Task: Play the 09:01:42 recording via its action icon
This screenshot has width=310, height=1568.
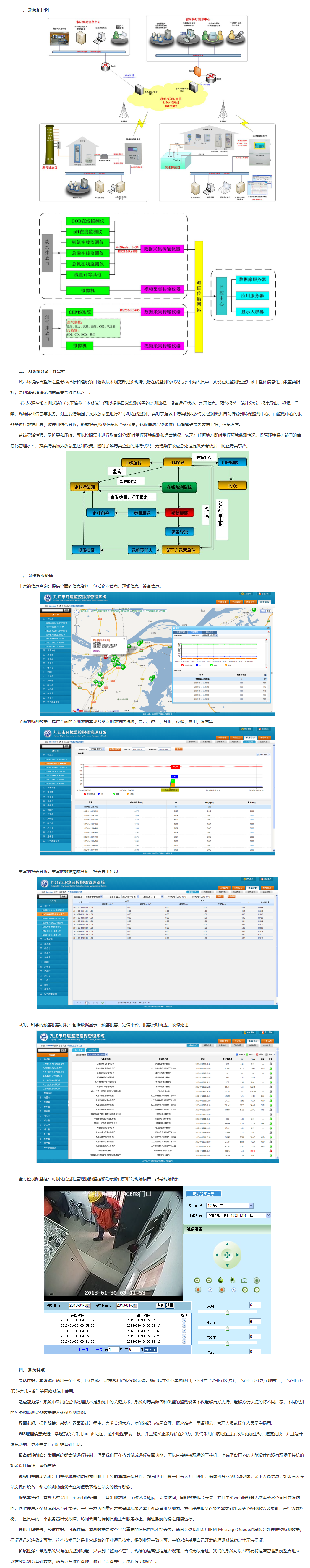Action: tap(184, 1320)
